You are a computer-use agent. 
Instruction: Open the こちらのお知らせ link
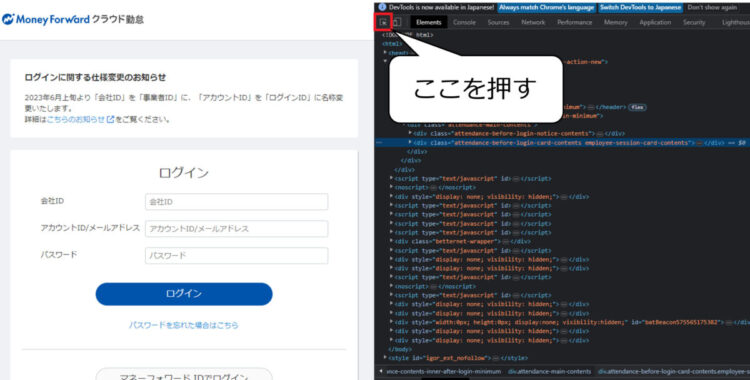click(76, 120)
